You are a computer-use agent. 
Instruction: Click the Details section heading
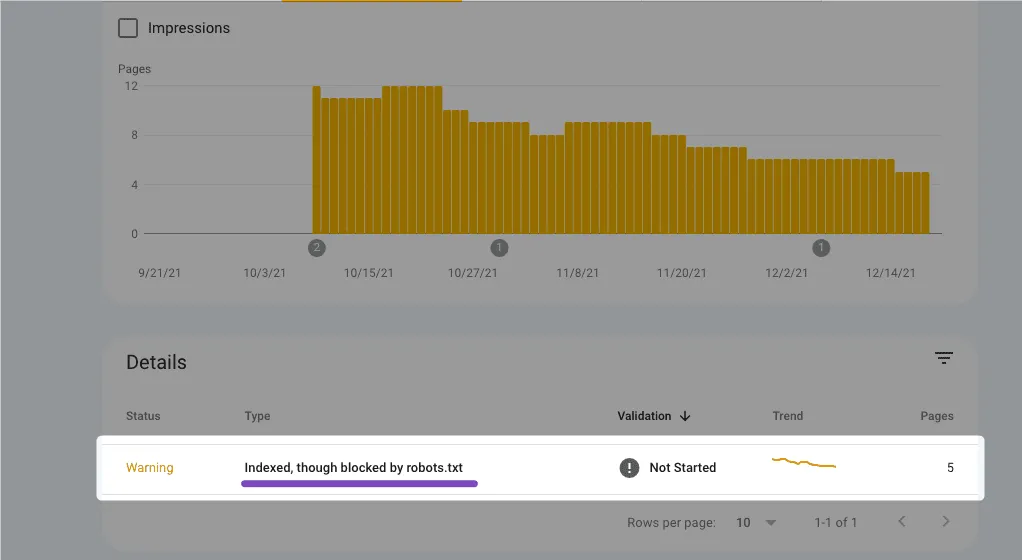pos(156,362)
